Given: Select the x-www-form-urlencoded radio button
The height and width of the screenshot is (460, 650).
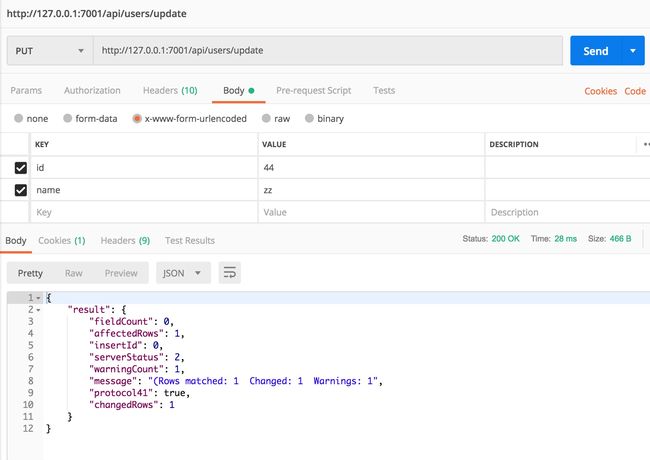Looking at the screenshot, I should (137, 119).
